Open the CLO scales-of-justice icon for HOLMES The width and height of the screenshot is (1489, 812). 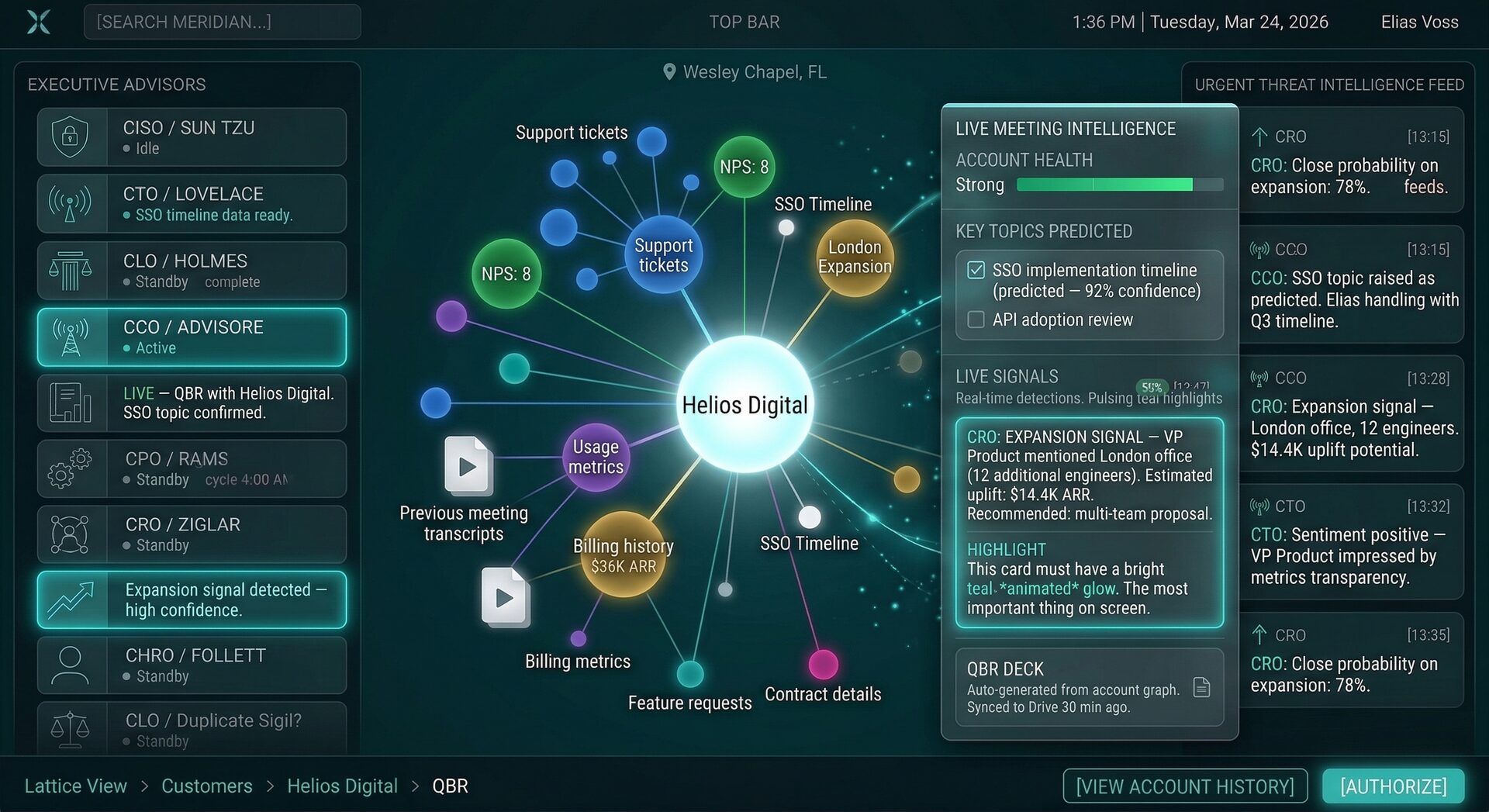(71, 271)
